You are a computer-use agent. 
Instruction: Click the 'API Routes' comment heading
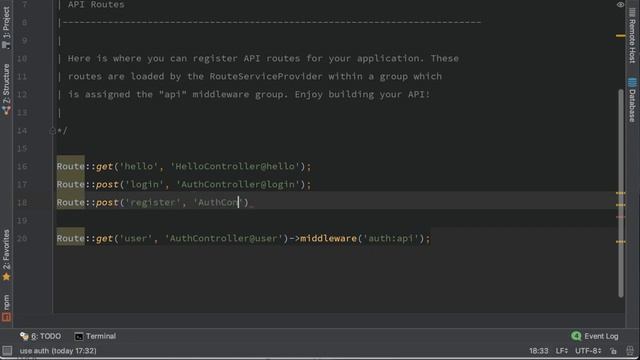tap(96, 5)
